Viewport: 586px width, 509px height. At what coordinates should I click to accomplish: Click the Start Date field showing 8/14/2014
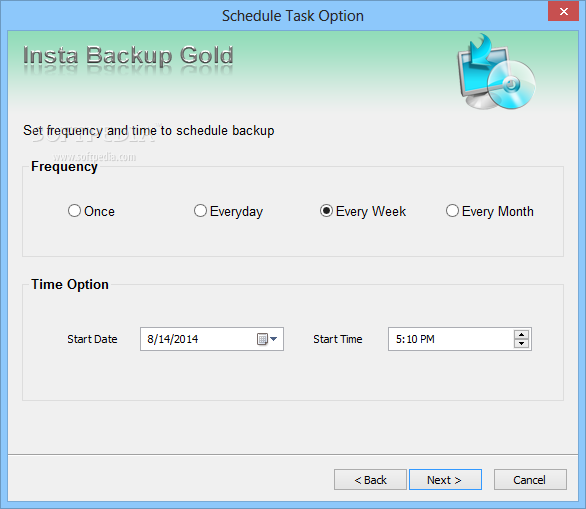point(212,339)
